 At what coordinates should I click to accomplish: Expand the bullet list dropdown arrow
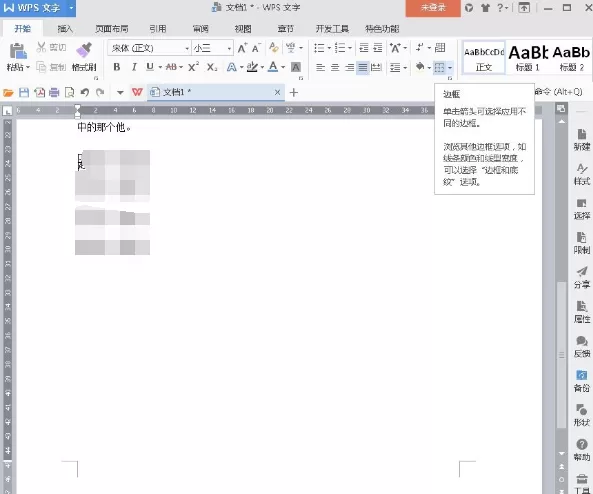[329, 48]
